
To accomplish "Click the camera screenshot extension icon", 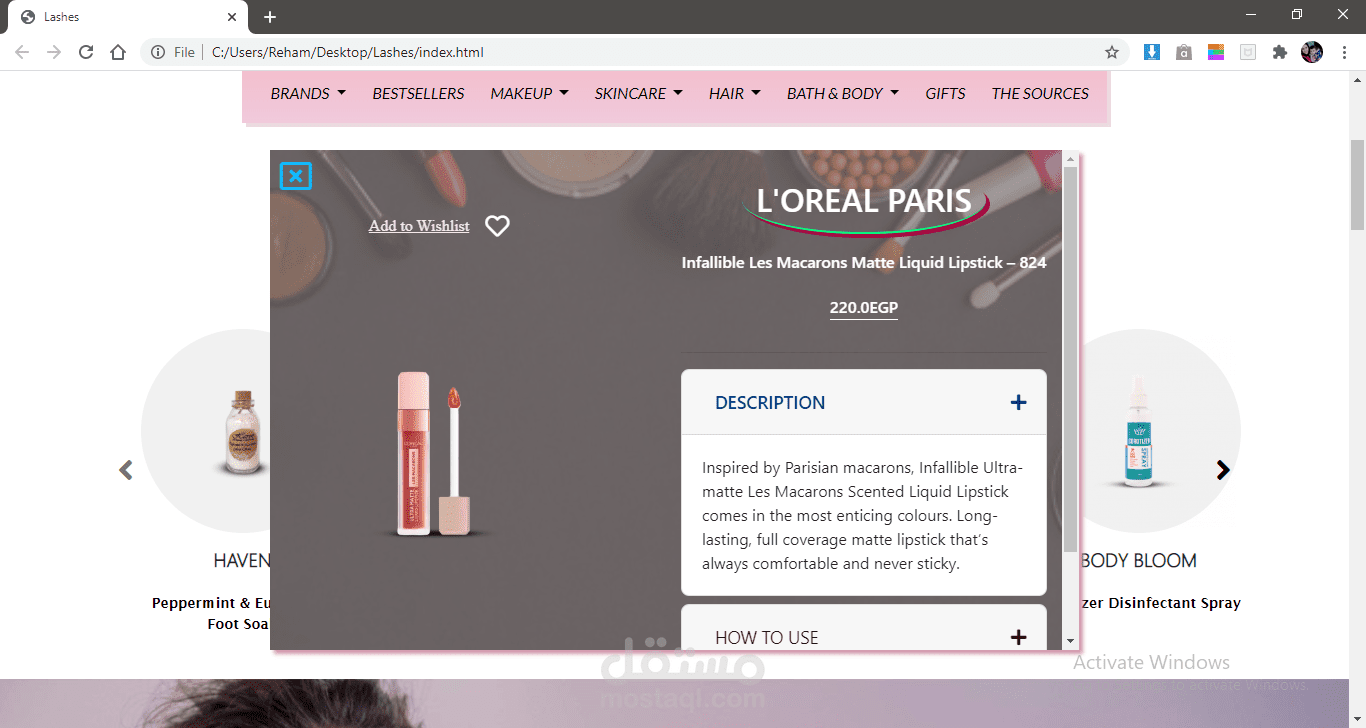I will click(1184, 52).
